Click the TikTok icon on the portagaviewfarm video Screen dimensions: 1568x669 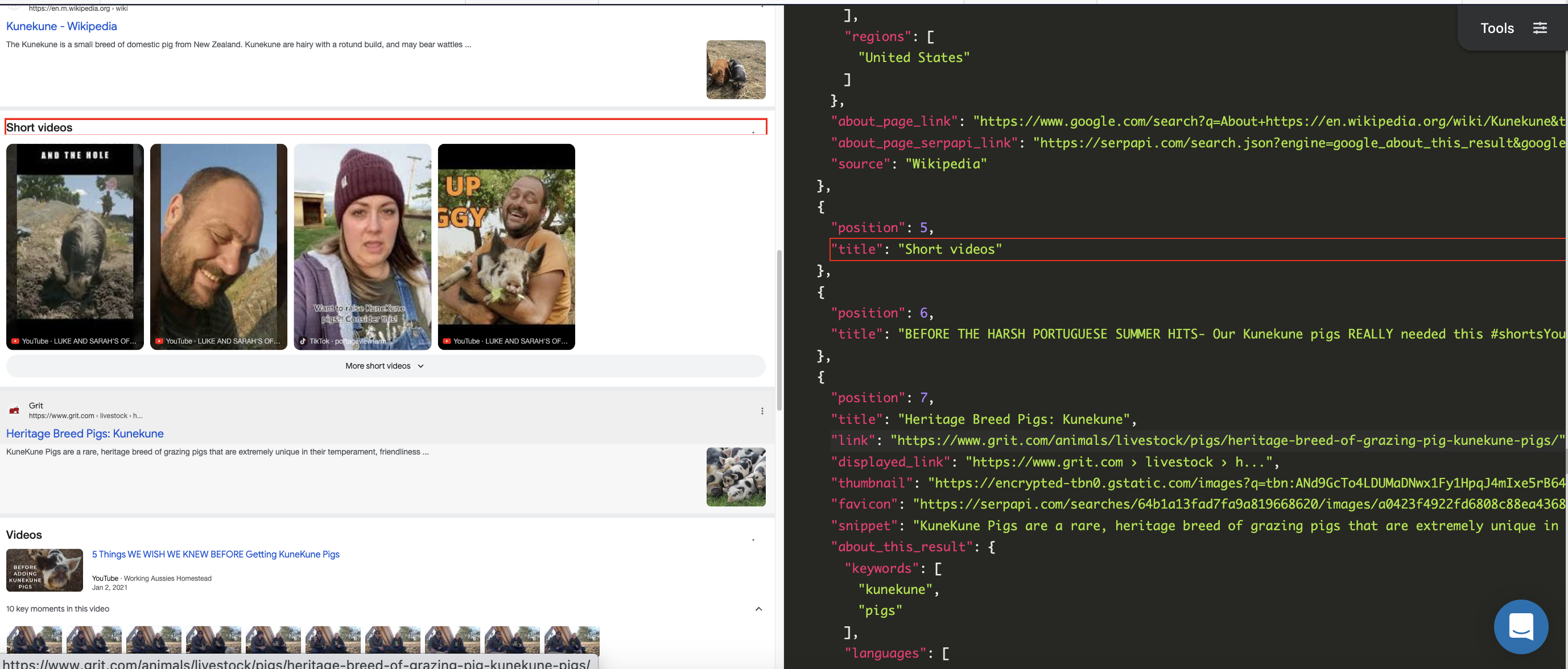(303, 341)
